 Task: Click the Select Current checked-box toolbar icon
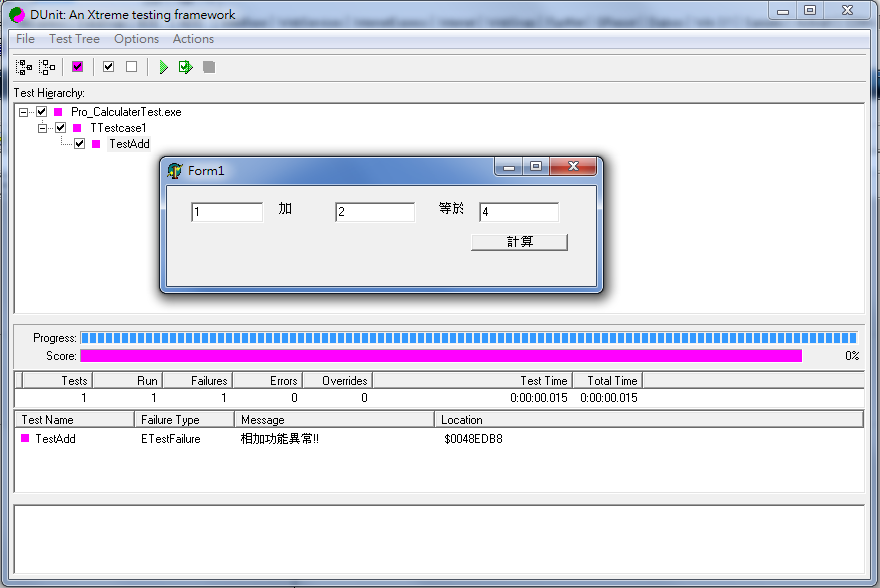109,67
